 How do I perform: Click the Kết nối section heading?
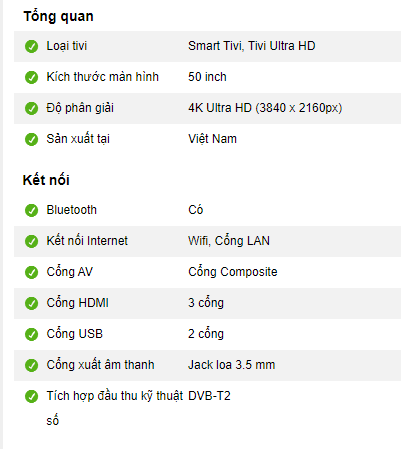(46, 180)
